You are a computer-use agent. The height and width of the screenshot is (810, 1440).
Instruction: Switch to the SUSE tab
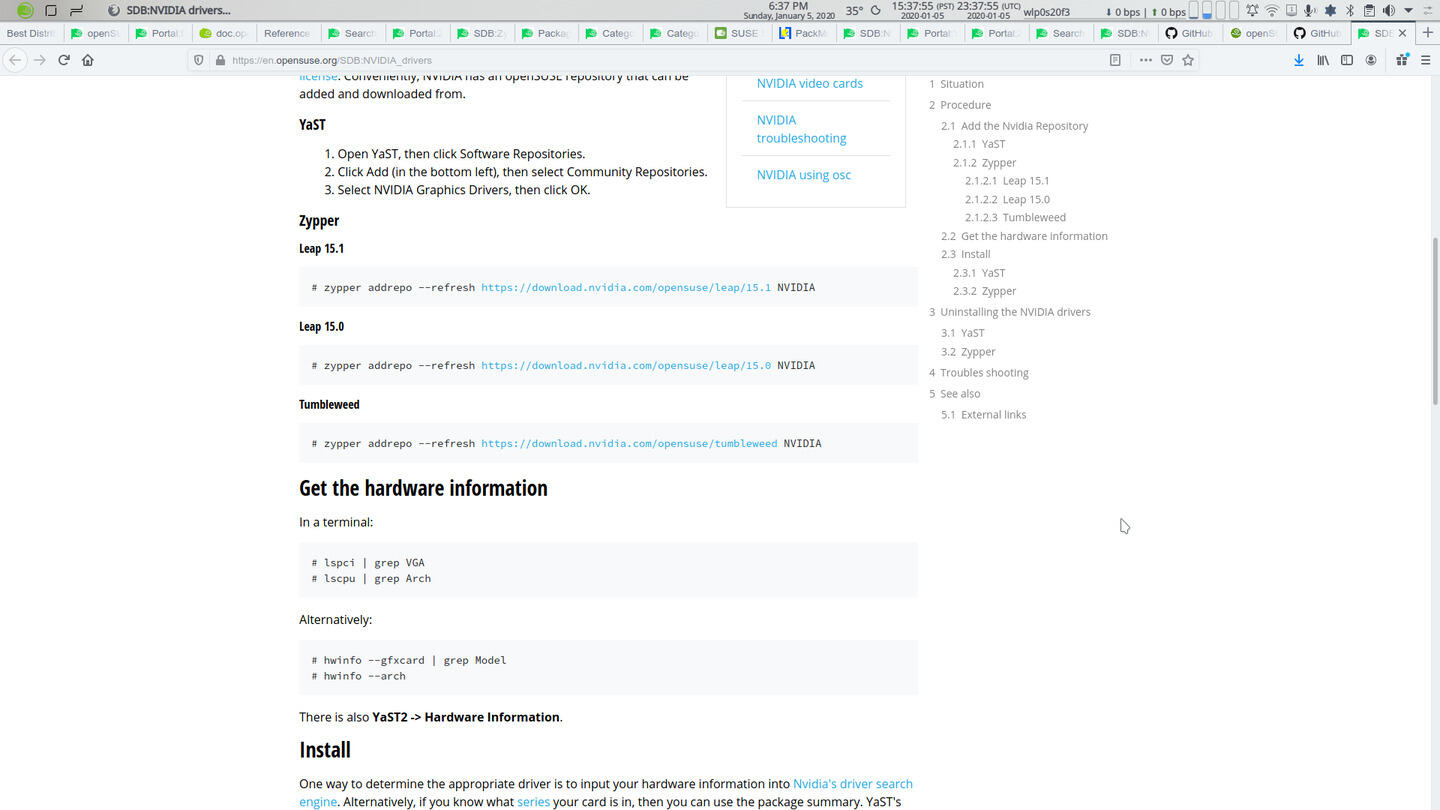pyautogui.click(x=738, y=33)
